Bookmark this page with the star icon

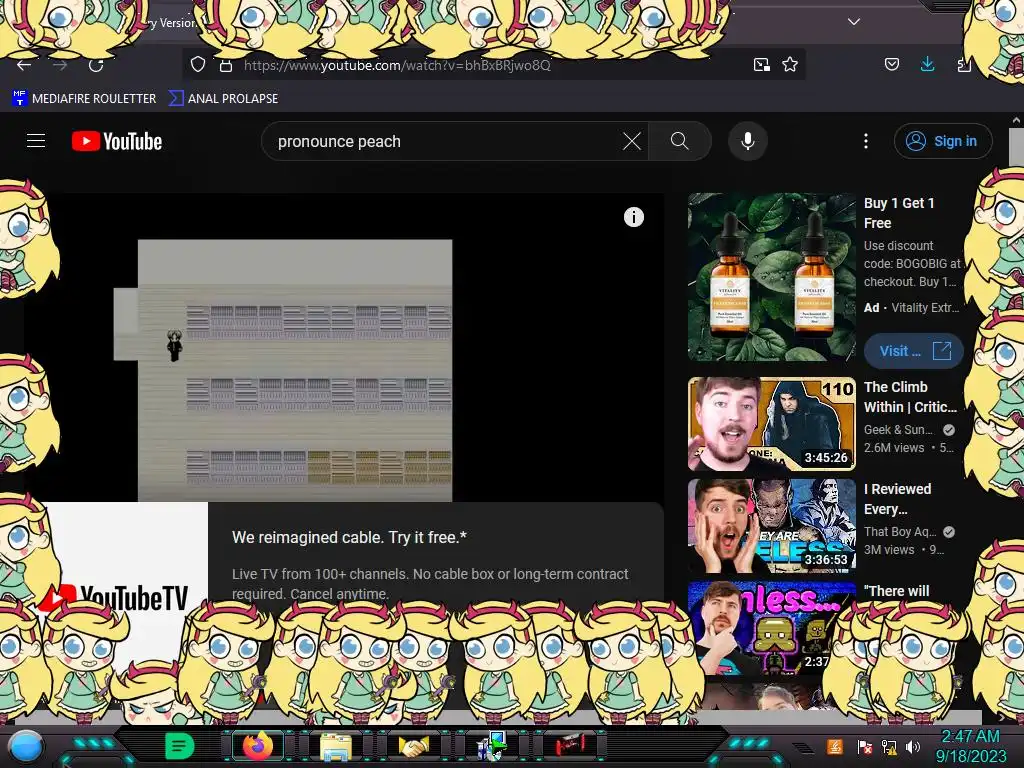click(790, 65)
